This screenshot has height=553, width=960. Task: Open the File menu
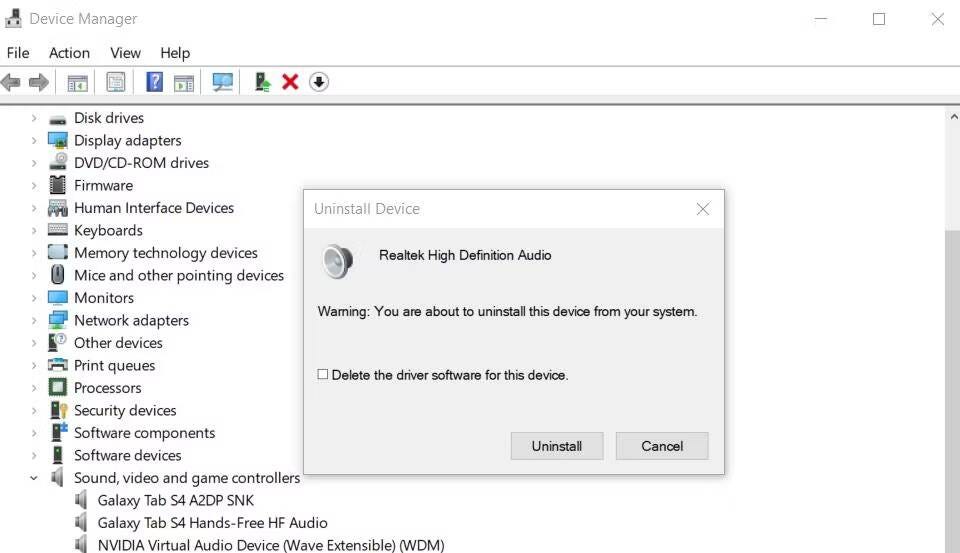[x=18, y=53]
